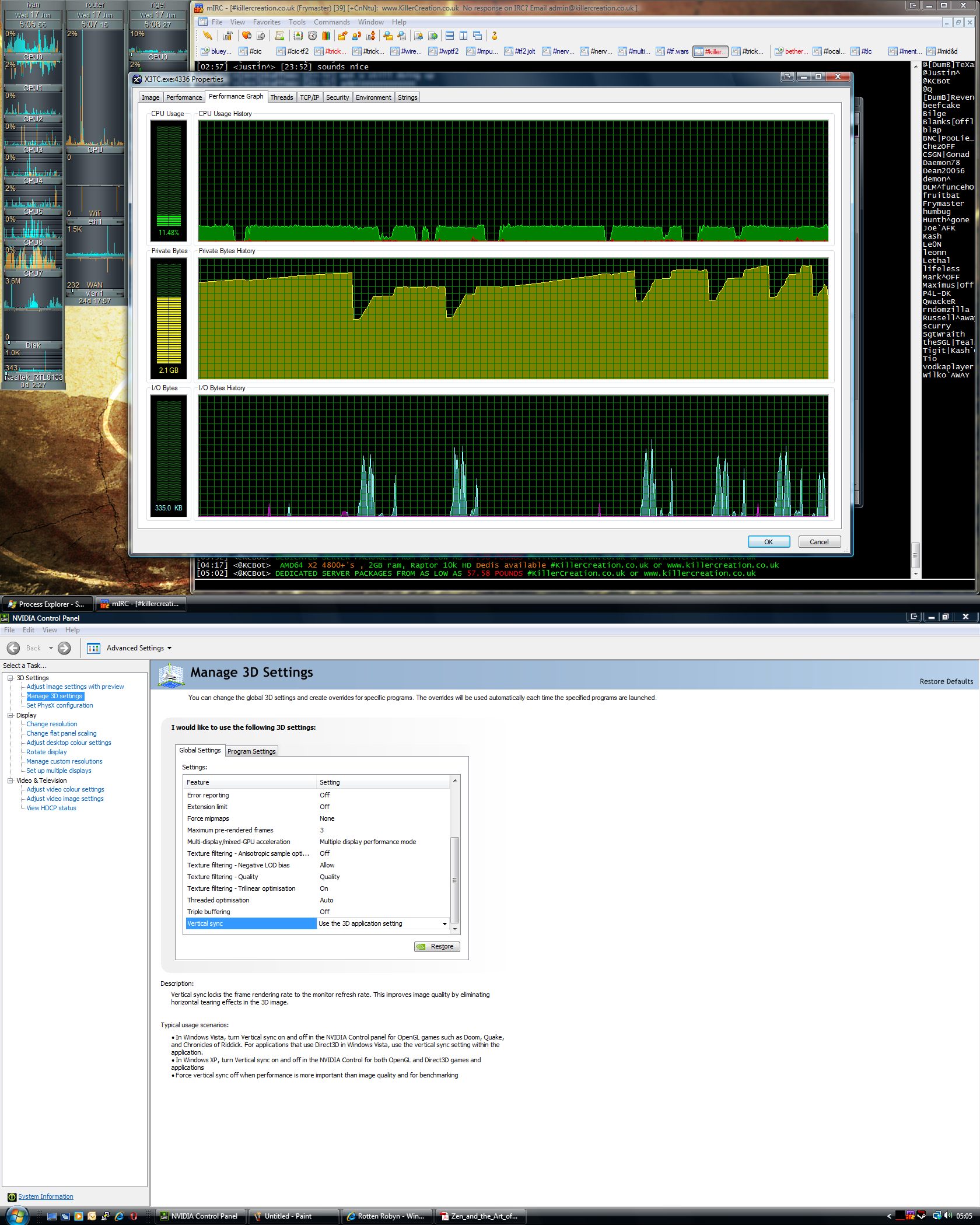Collapse the 3D Settings tree node
Screen dimensions: 980x1225
coord(10,678)
